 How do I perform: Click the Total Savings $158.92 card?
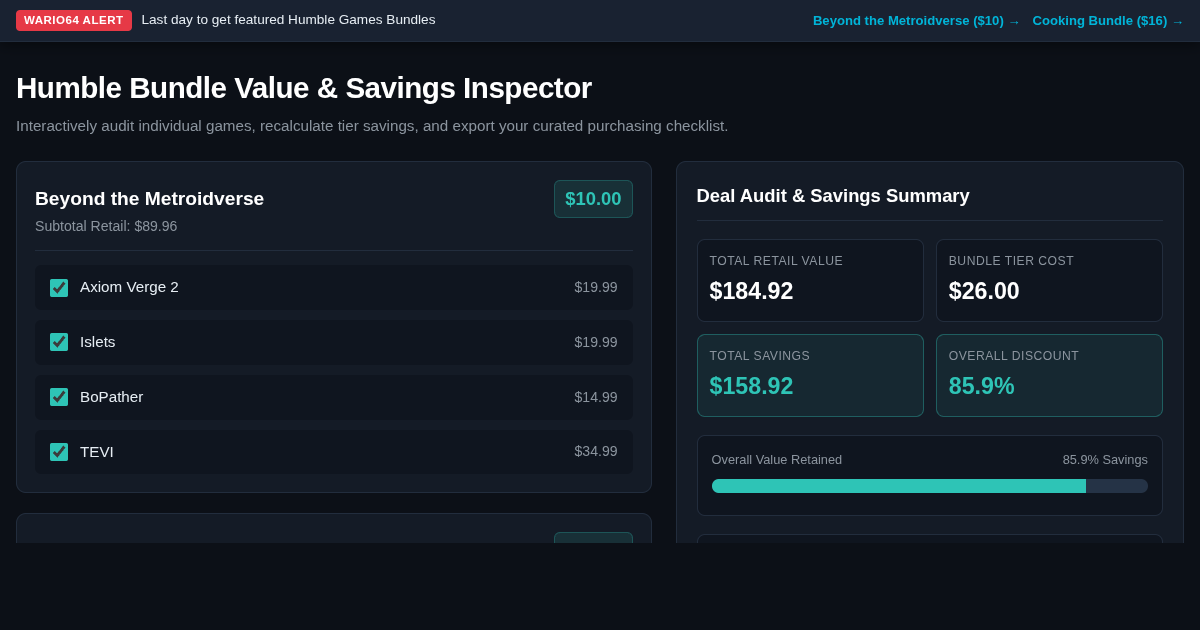[x=810, y=376]
